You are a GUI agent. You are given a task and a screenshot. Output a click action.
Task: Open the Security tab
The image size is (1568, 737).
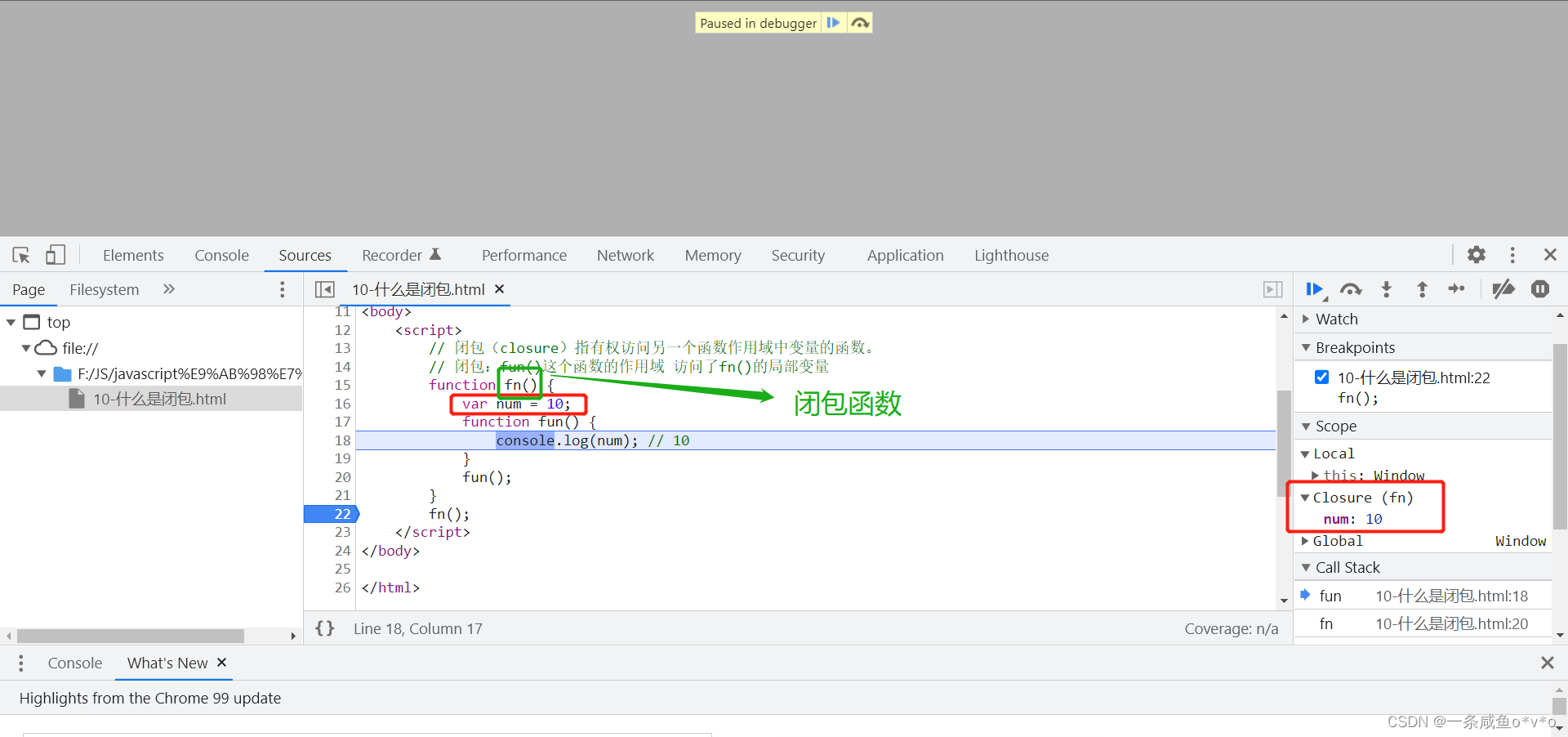click(798, 256)
